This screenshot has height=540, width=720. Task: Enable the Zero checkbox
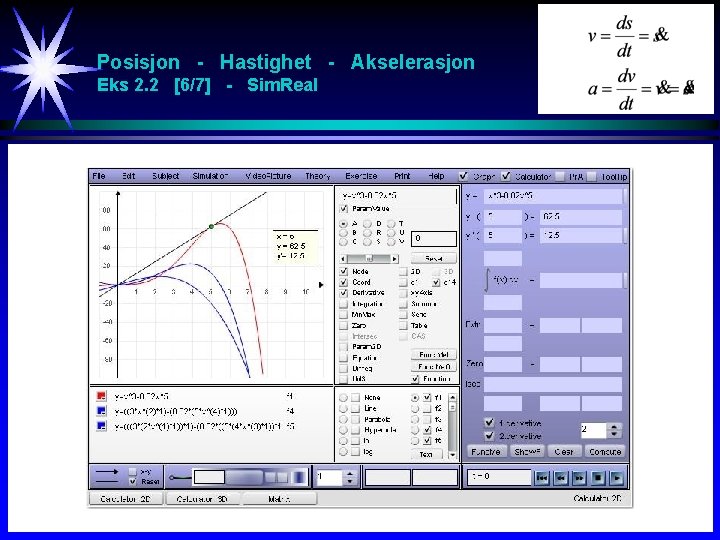[x=343, y=325]
